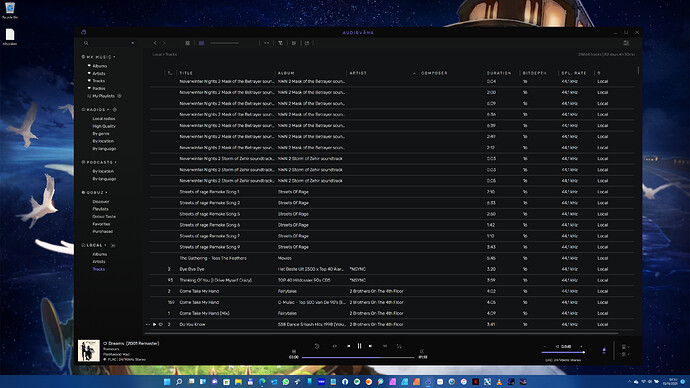The image size is (690, 388).
Task: Click the search magnifier icon
Action: point(86,43)
